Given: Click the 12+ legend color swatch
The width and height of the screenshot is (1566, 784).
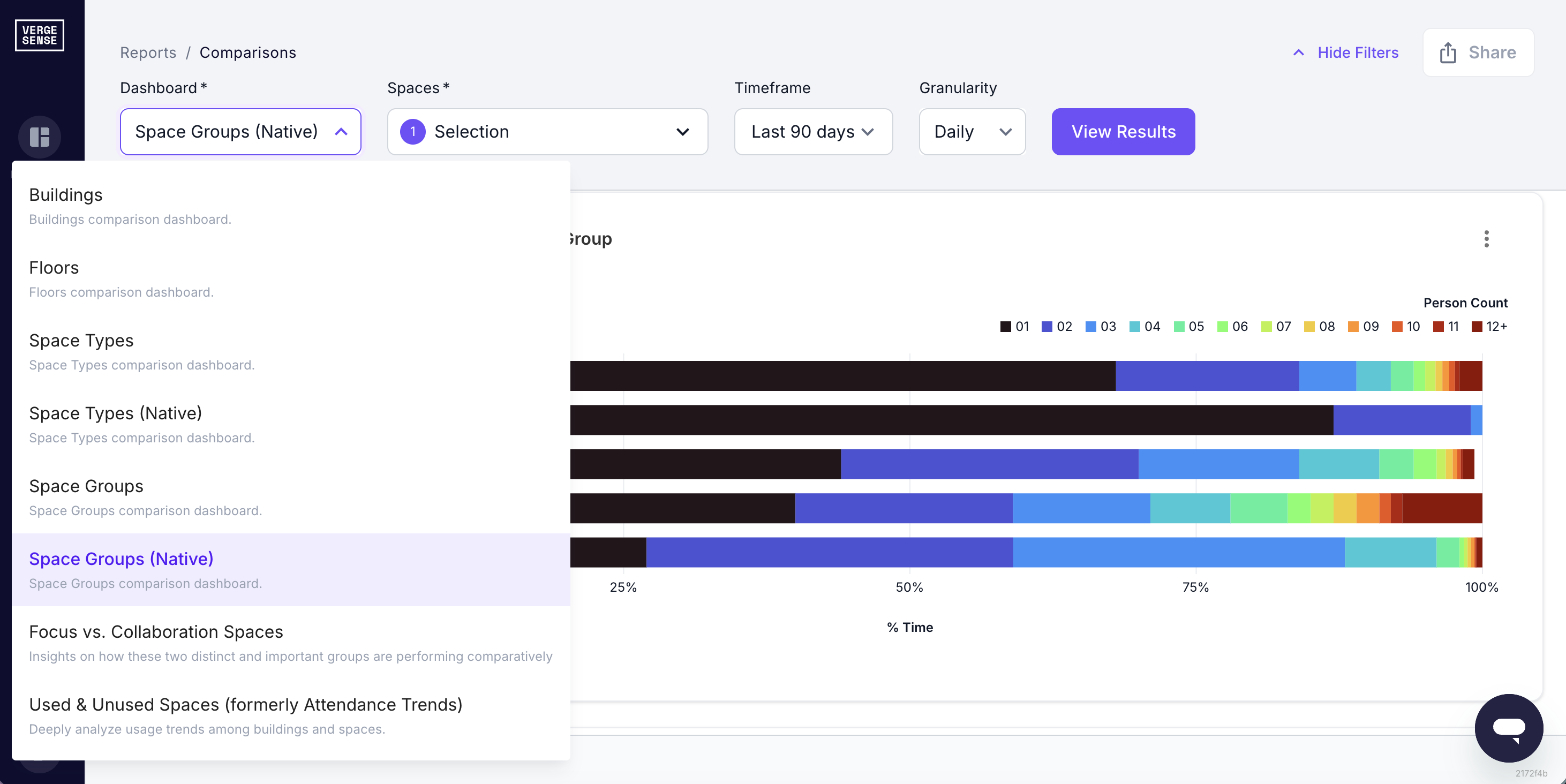Looking at the screenshot, I should (x=1477, y=327).
